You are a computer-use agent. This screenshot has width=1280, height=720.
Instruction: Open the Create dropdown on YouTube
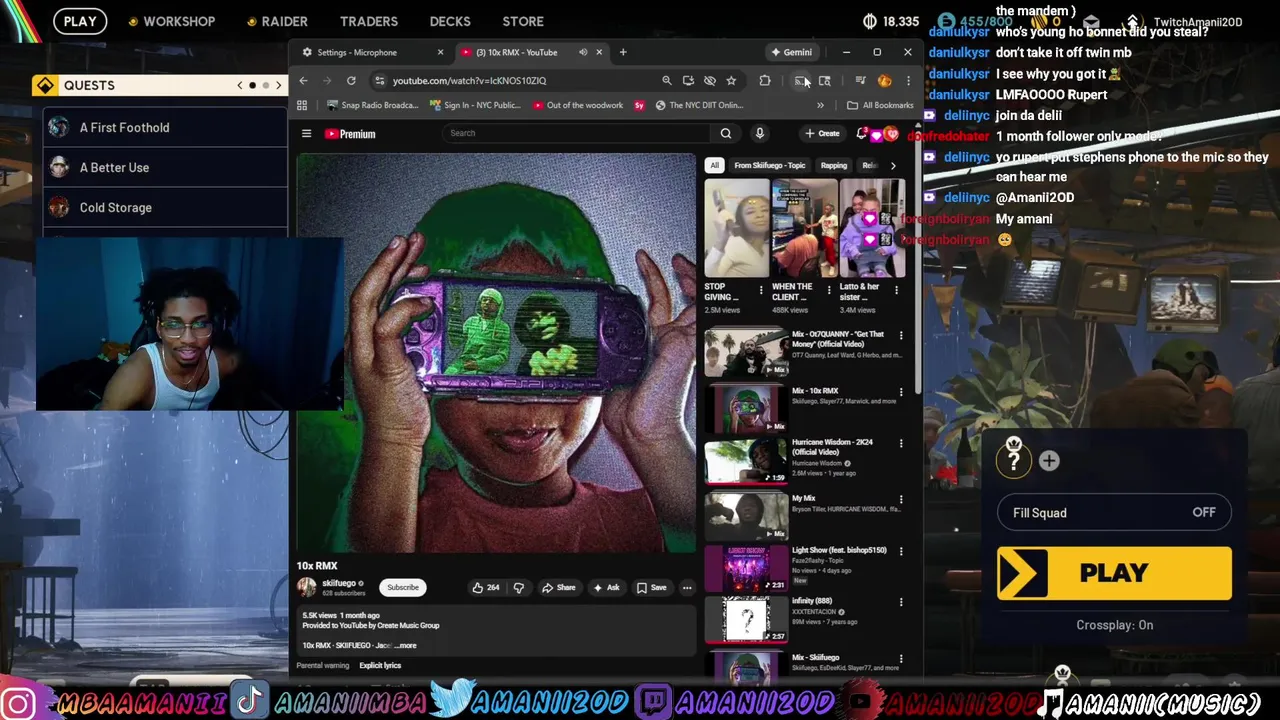point(822,133)
